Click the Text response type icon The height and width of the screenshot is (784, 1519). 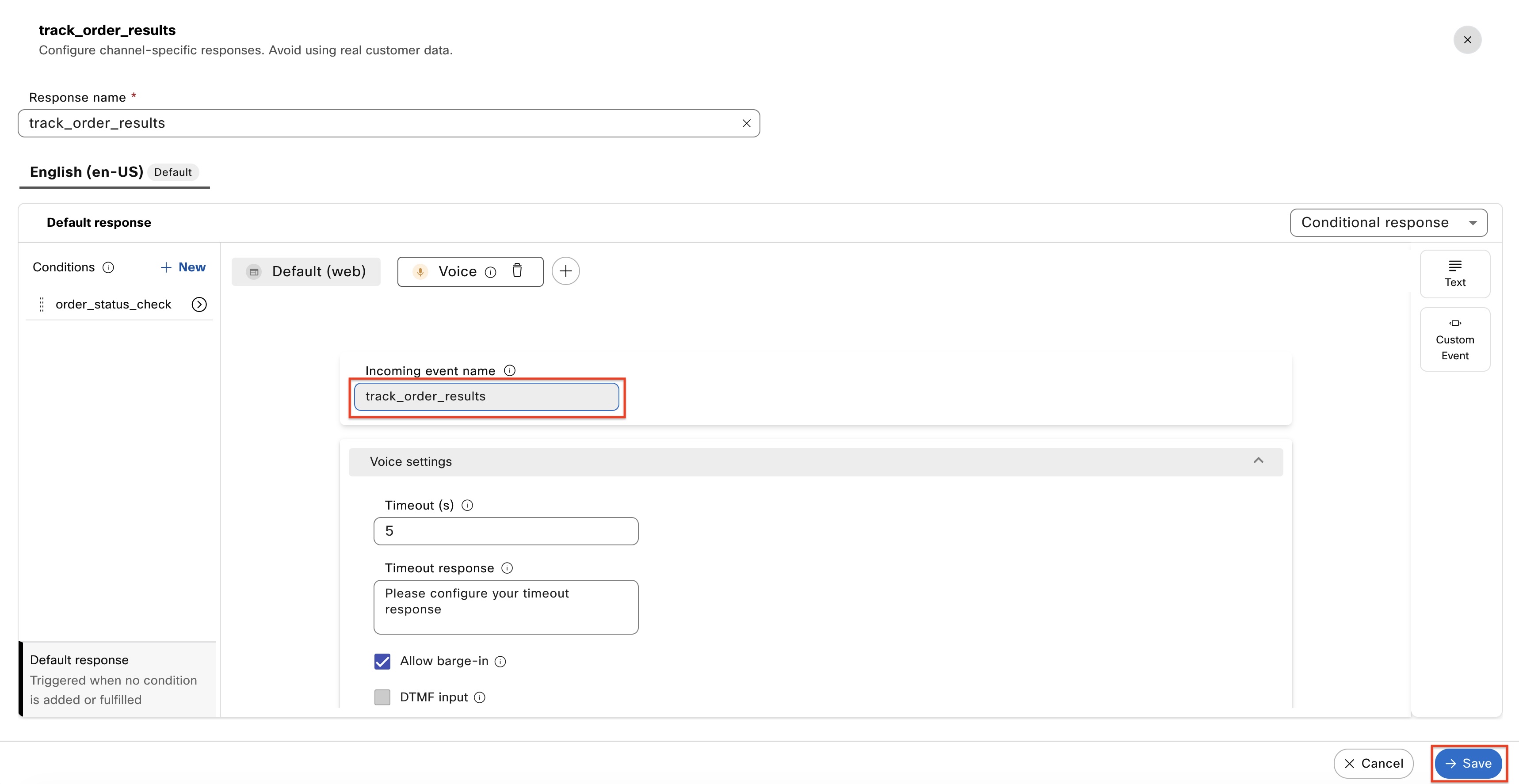tap(1454, 273)
